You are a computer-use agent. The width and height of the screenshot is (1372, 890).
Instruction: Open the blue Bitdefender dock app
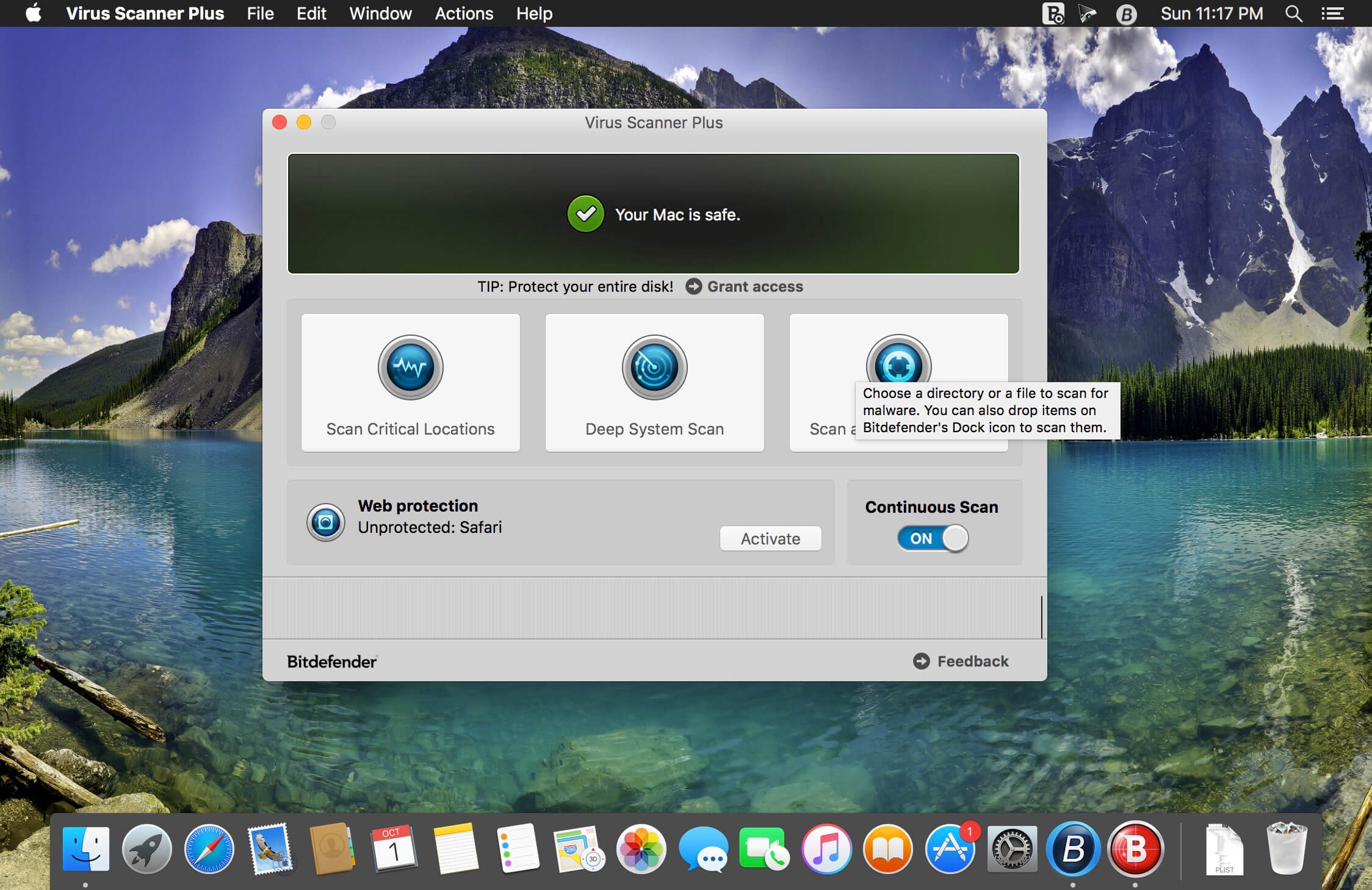click(1073, 848)
